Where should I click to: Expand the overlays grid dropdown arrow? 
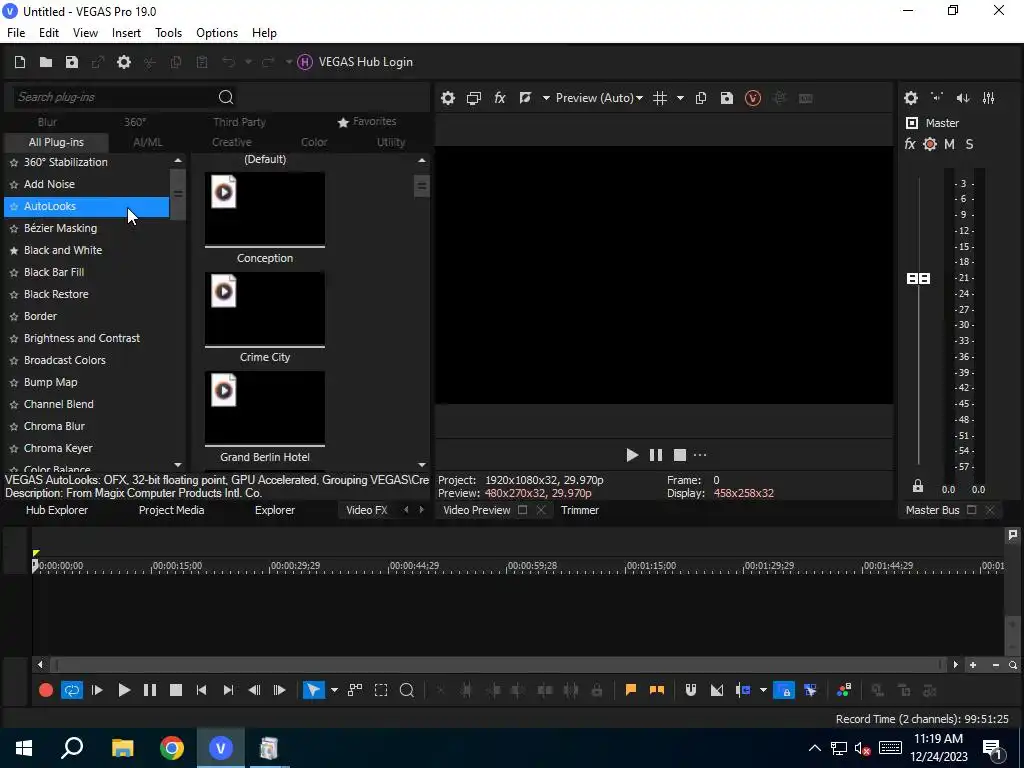pos(680,98)
